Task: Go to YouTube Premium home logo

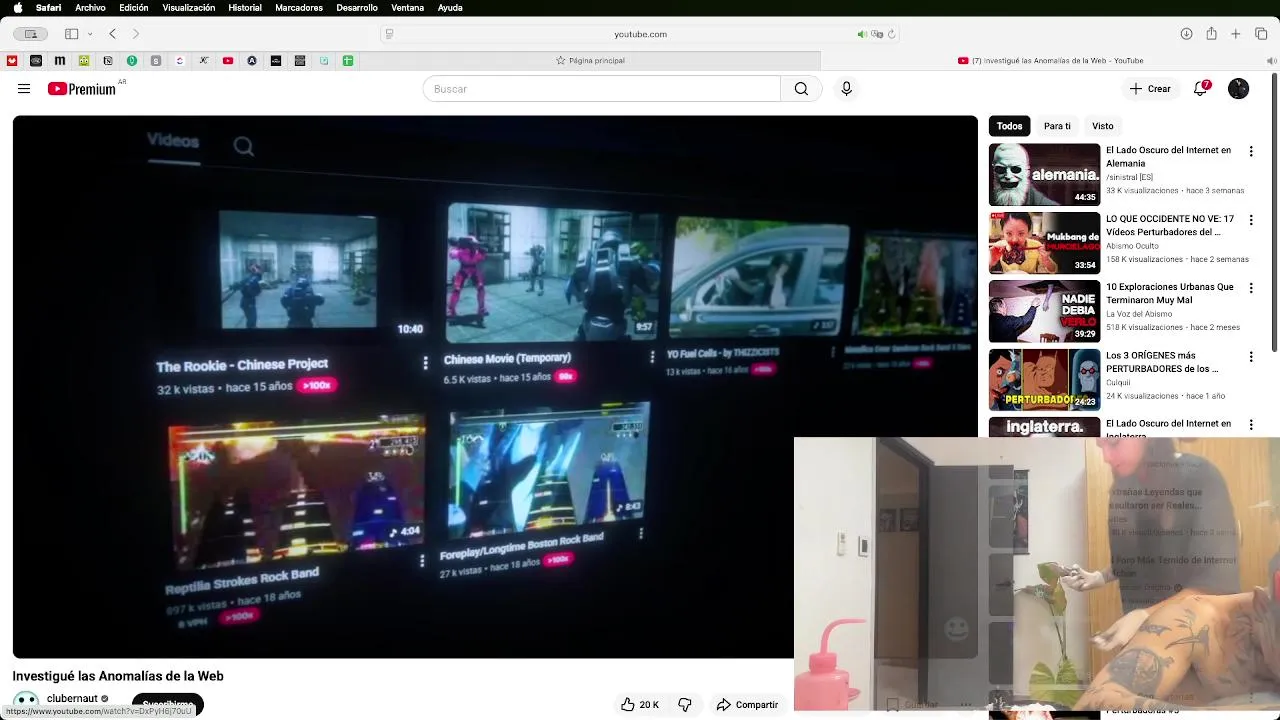Action: (81, 89)
